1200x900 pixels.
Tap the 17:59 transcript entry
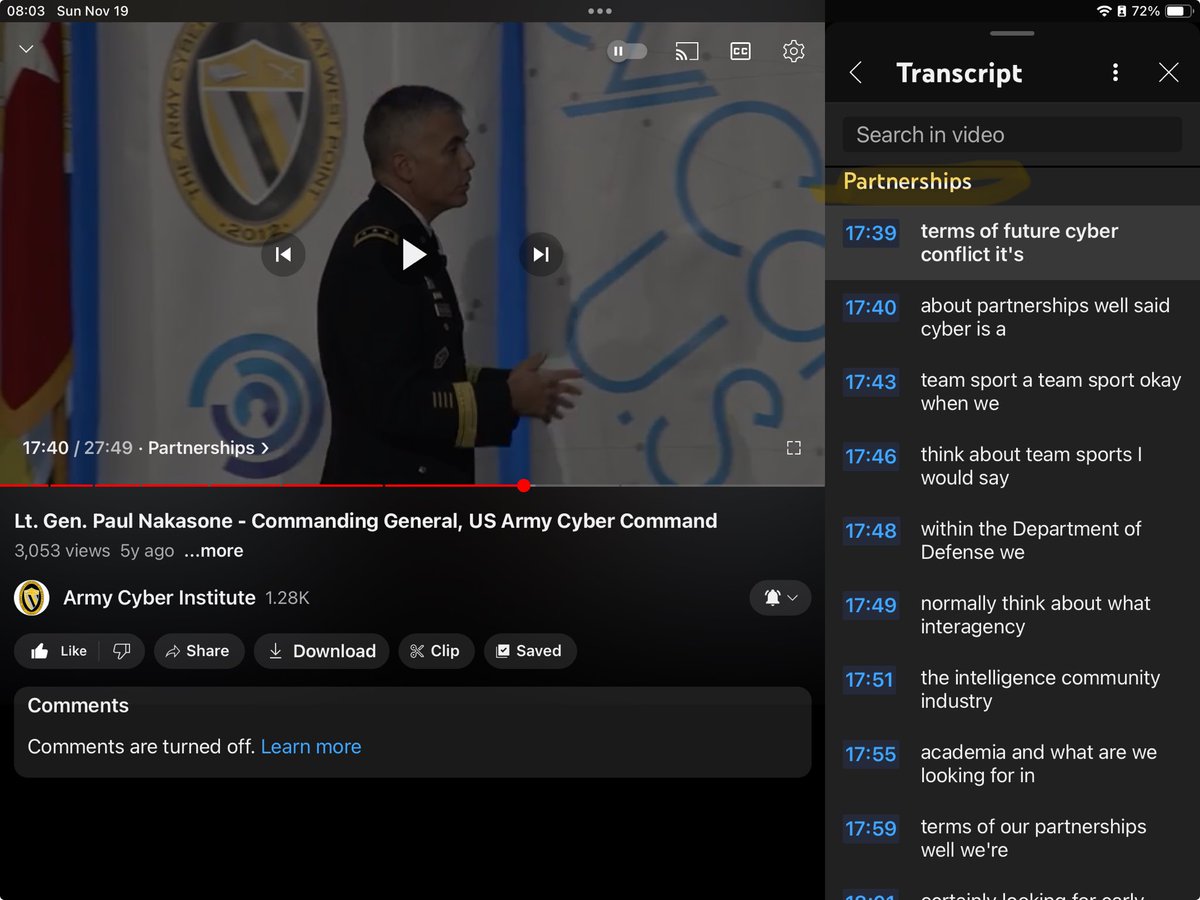(x=1012, y=839)
